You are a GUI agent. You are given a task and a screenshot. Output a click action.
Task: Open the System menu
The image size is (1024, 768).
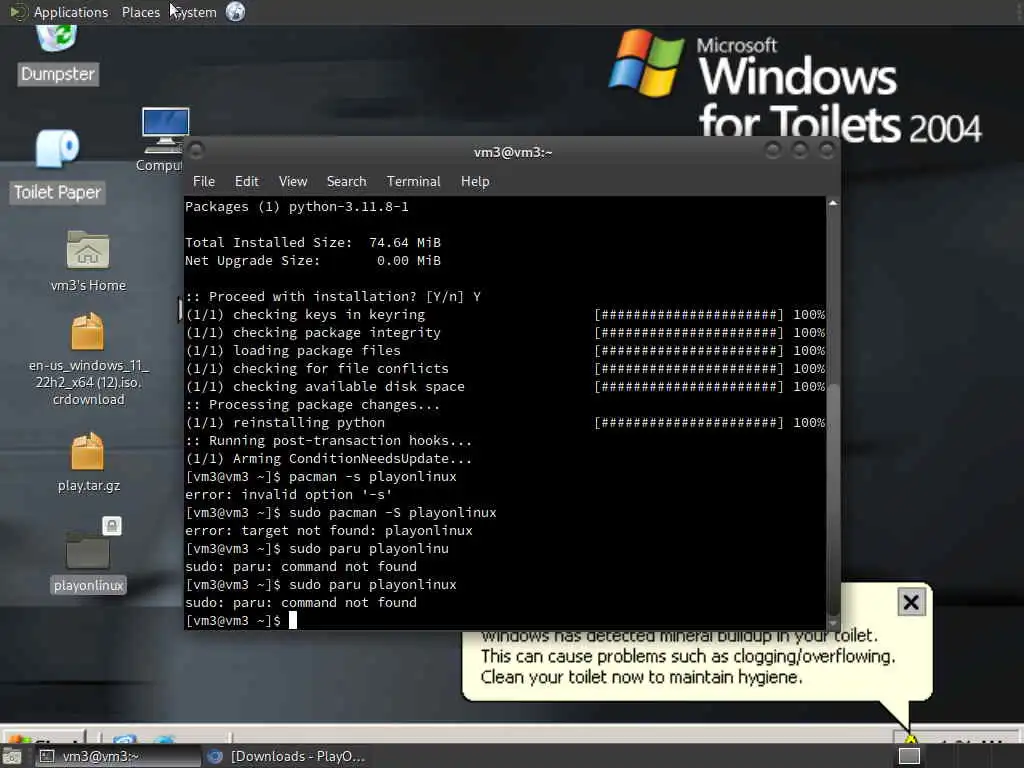coord(194,12)
